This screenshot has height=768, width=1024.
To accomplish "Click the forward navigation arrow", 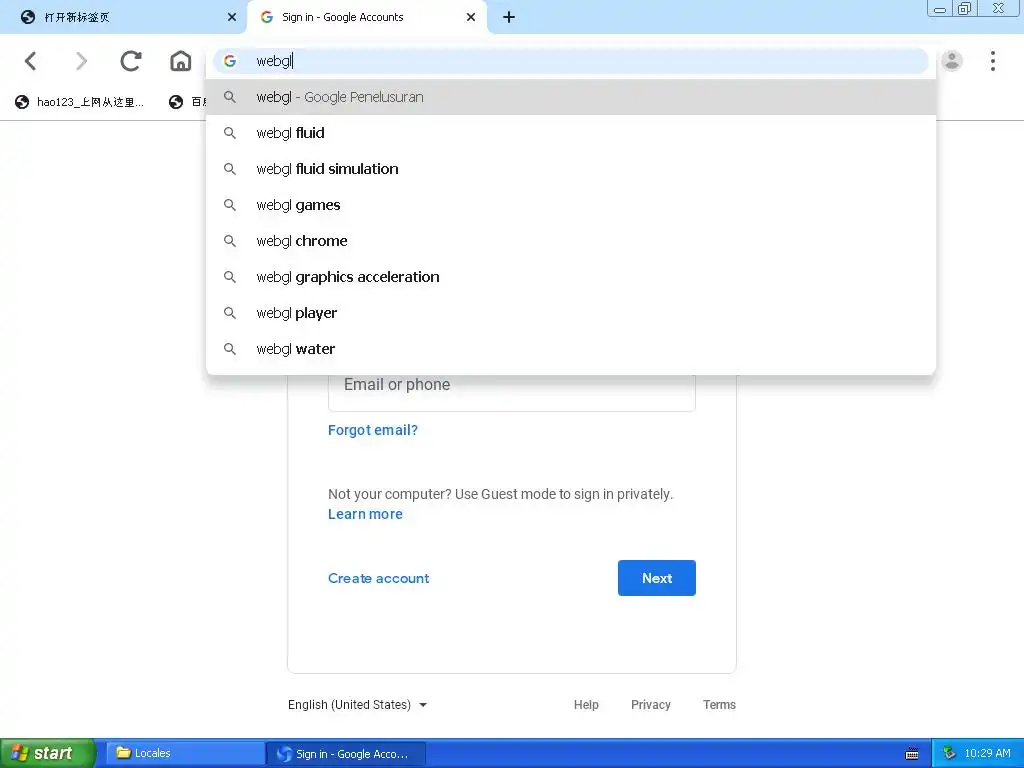I will 81,61.
